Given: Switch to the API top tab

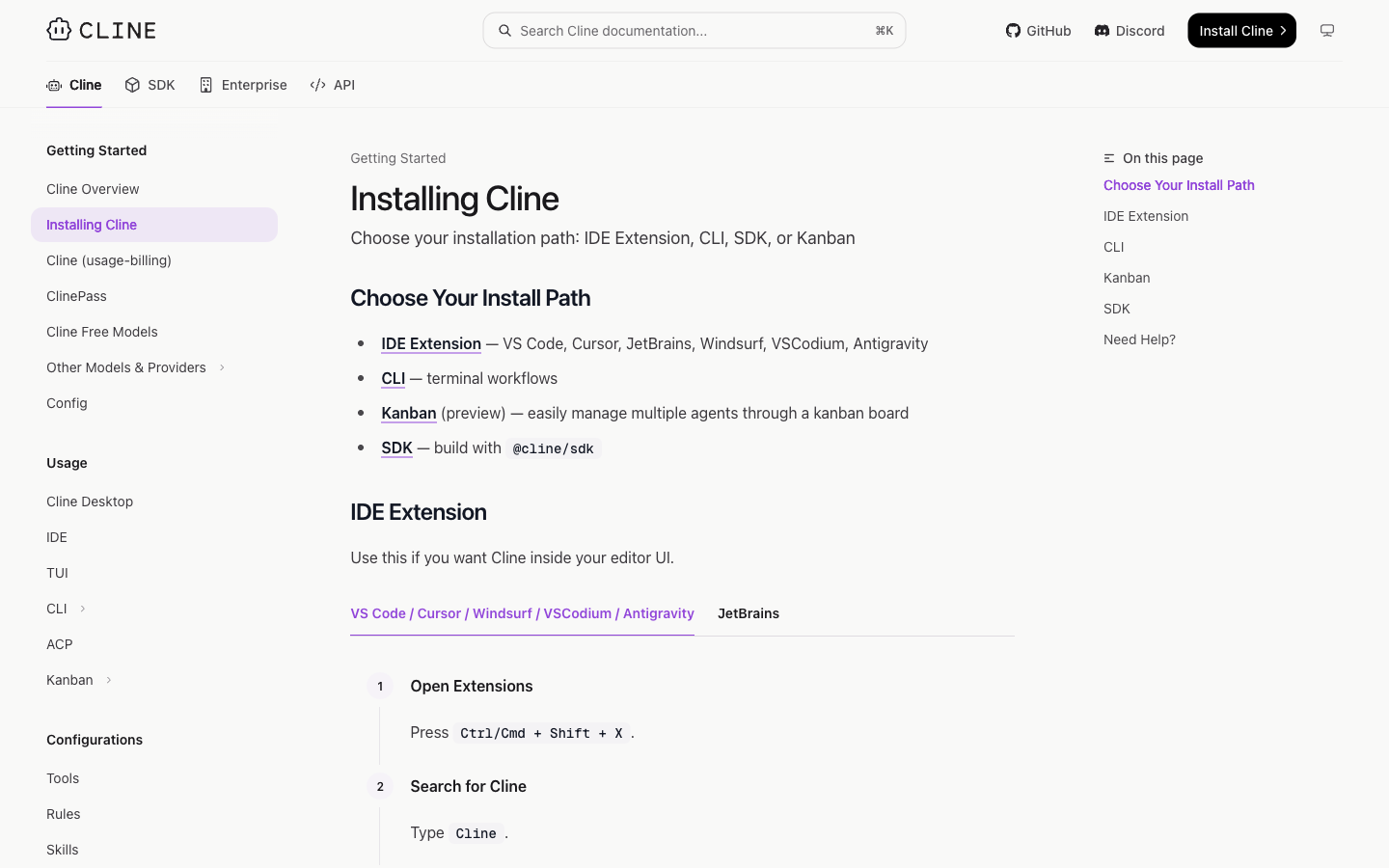Looking at the screenshot, I should coord(333,85).
